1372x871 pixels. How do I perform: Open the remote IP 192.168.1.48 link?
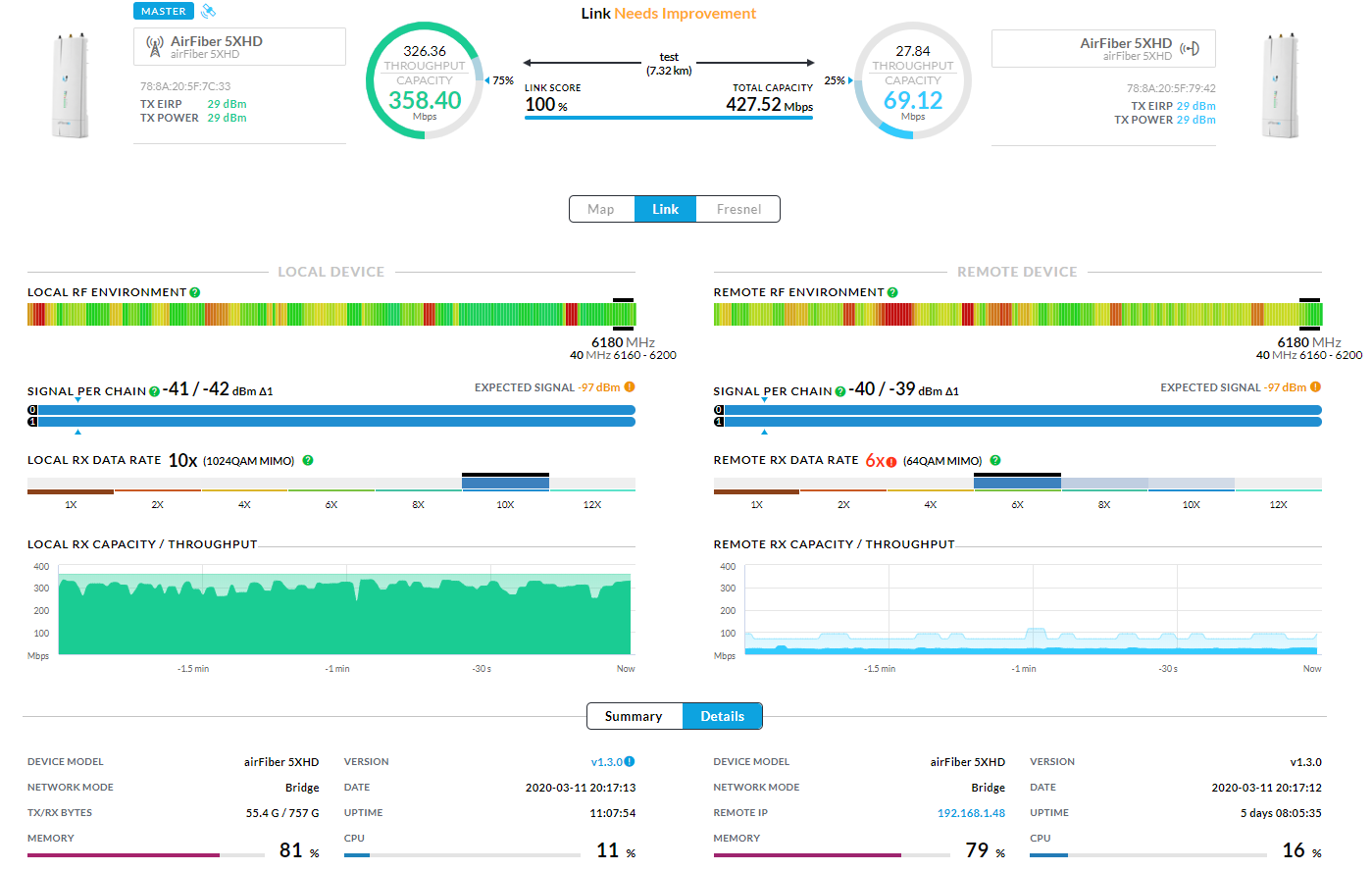point(971,813)
